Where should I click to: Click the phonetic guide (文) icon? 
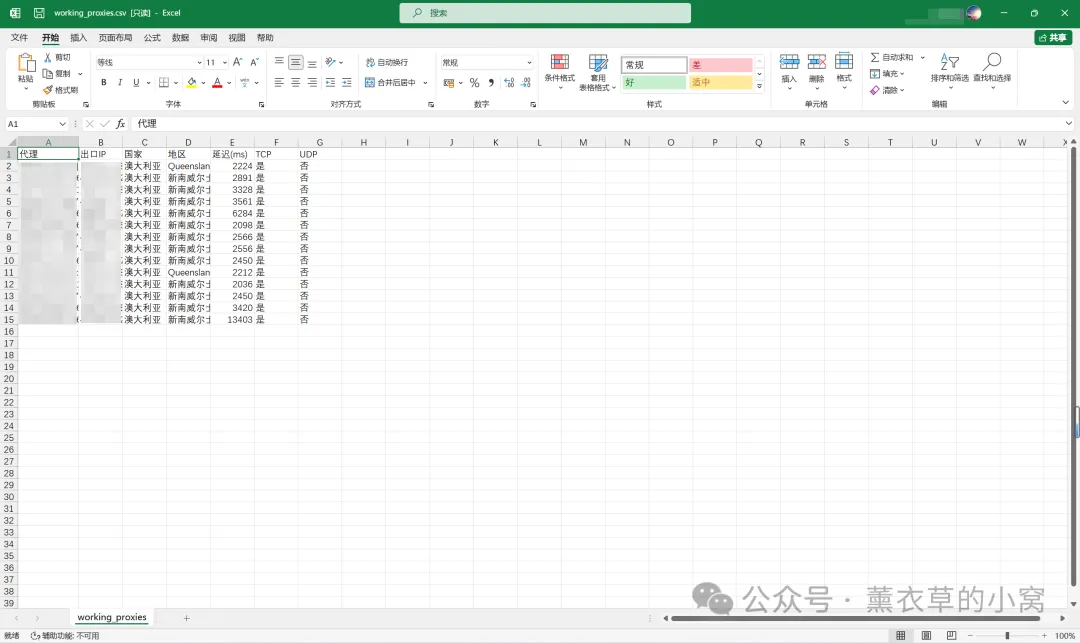245,83
